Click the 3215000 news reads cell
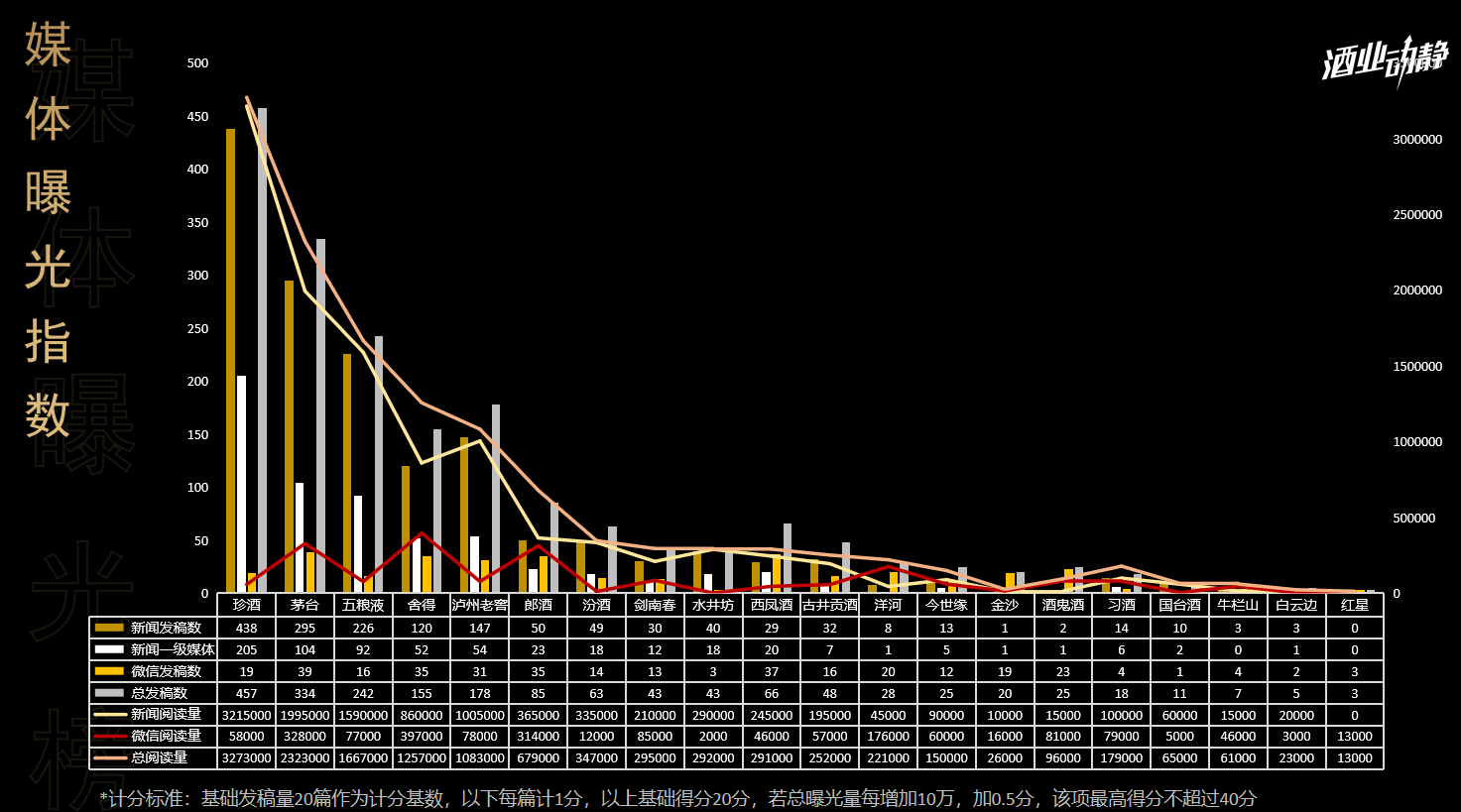The image size is (1461, 812). tap(247, 715)
